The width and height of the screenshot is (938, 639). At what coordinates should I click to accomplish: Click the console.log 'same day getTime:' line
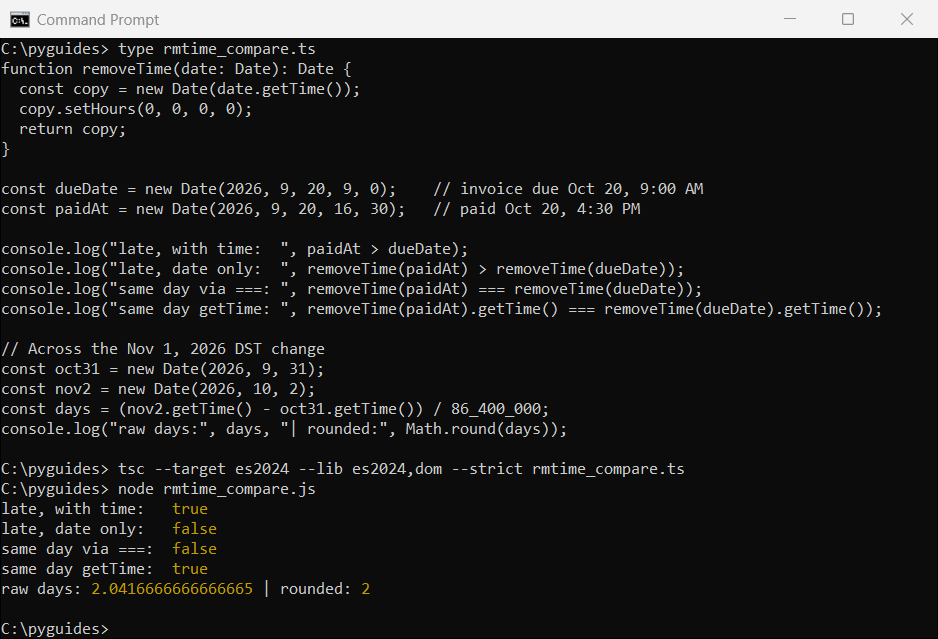click(441, 309)
